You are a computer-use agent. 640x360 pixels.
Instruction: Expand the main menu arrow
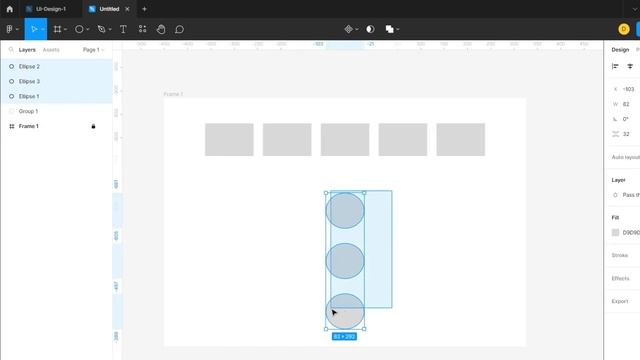coord(17,29)
